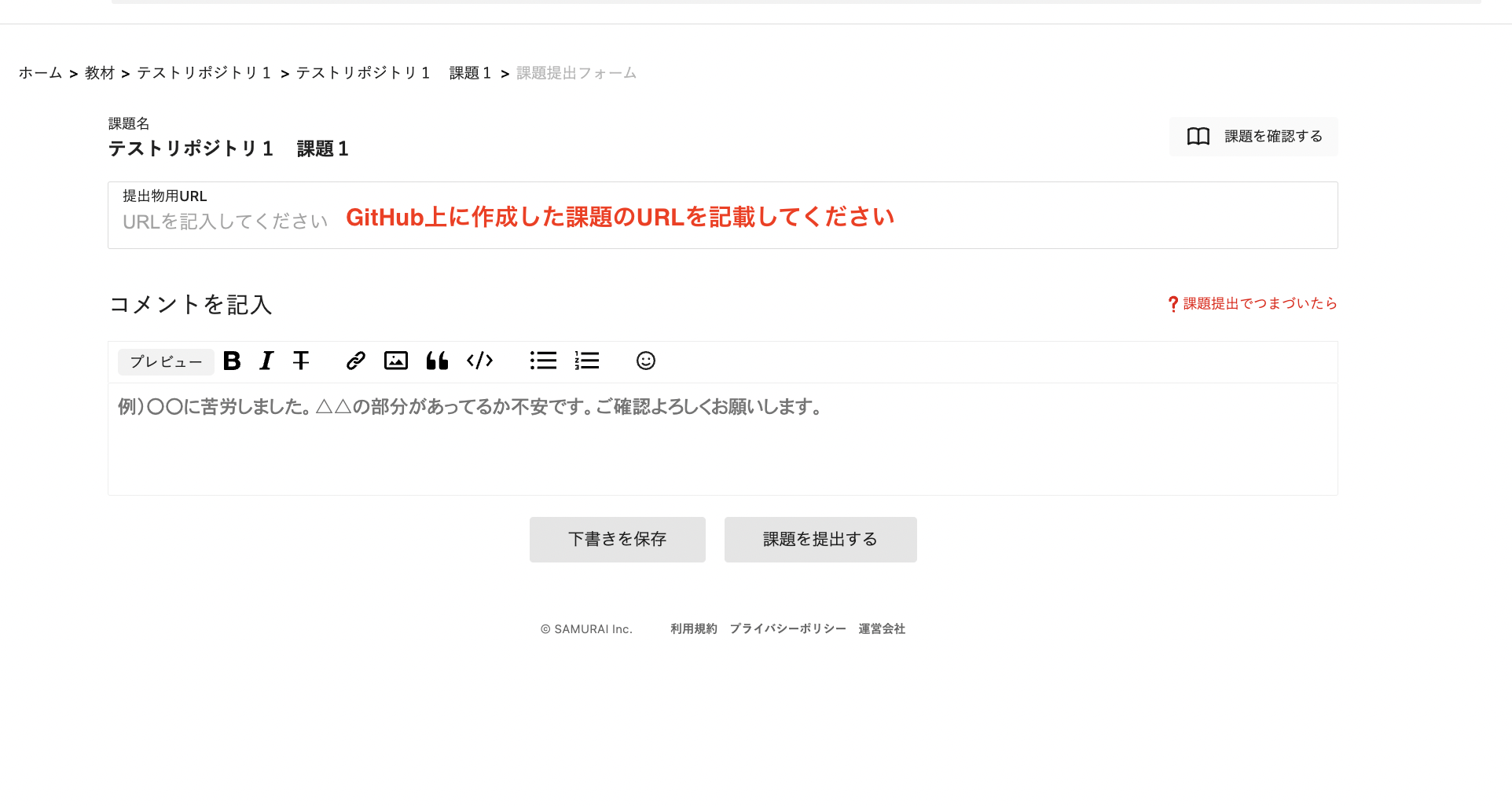Click the 課題を確認する button
The width and height of the screenshot is (1512, 806).
pyautogui.click(x=1253, y=137)
